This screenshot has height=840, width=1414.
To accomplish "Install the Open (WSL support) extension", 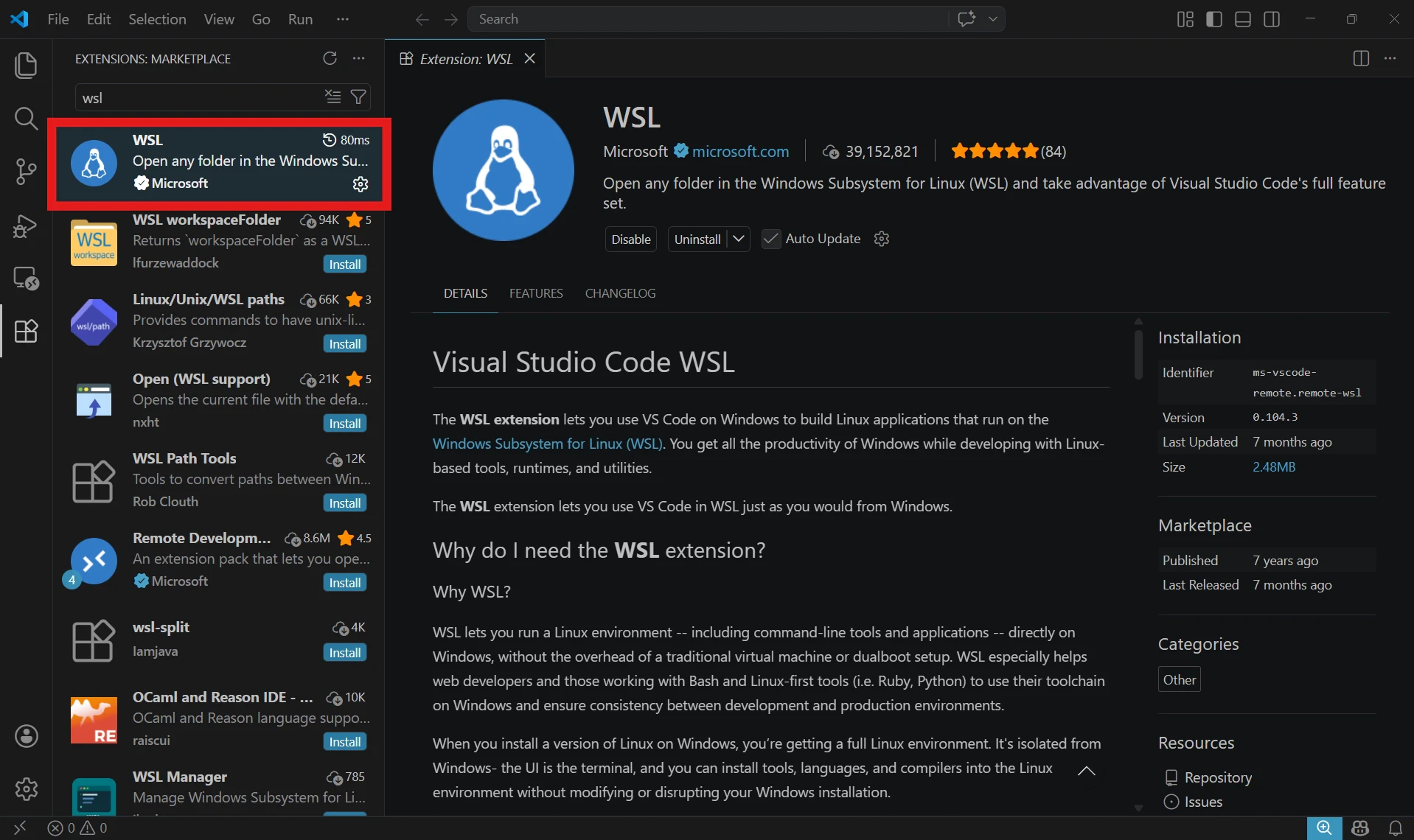I will (x=345, y=423).
